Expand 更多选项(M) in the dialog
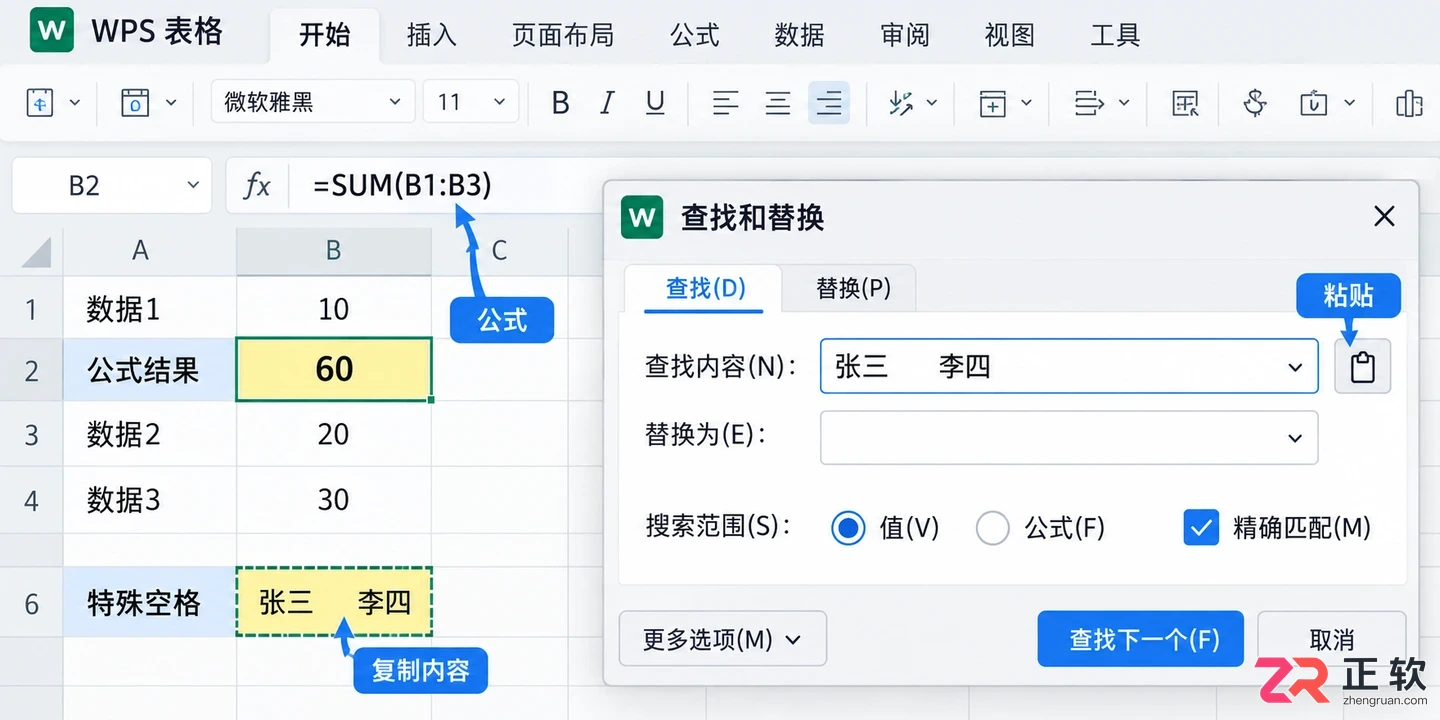Viewport: 1440px width, 720px height. tap(723, 639)
